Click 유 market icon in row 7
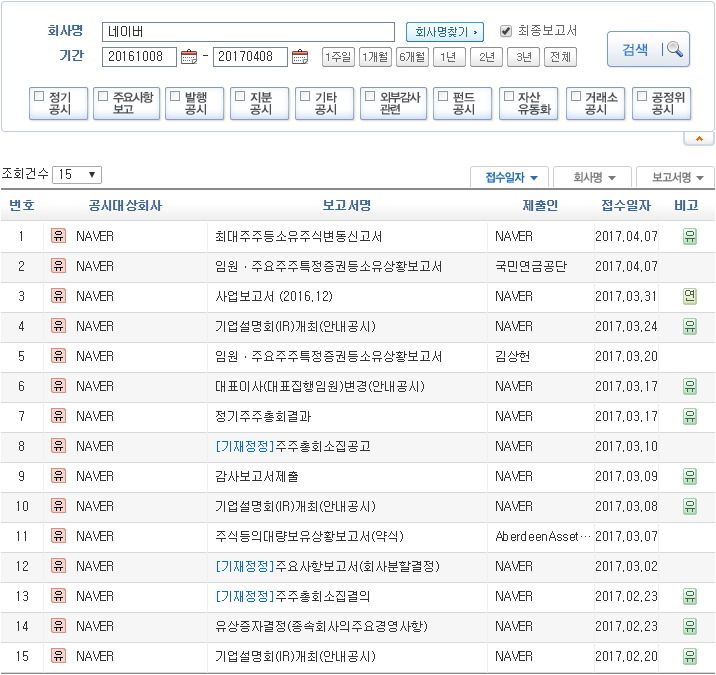Screen dimensions: 716x675 pos(58,416)
